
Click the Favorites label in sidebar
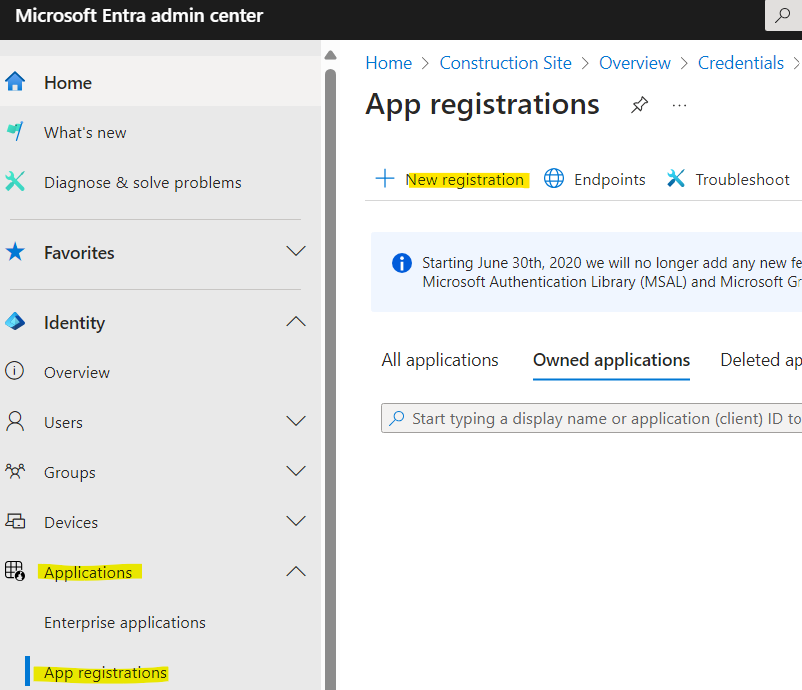pos(79,253)
